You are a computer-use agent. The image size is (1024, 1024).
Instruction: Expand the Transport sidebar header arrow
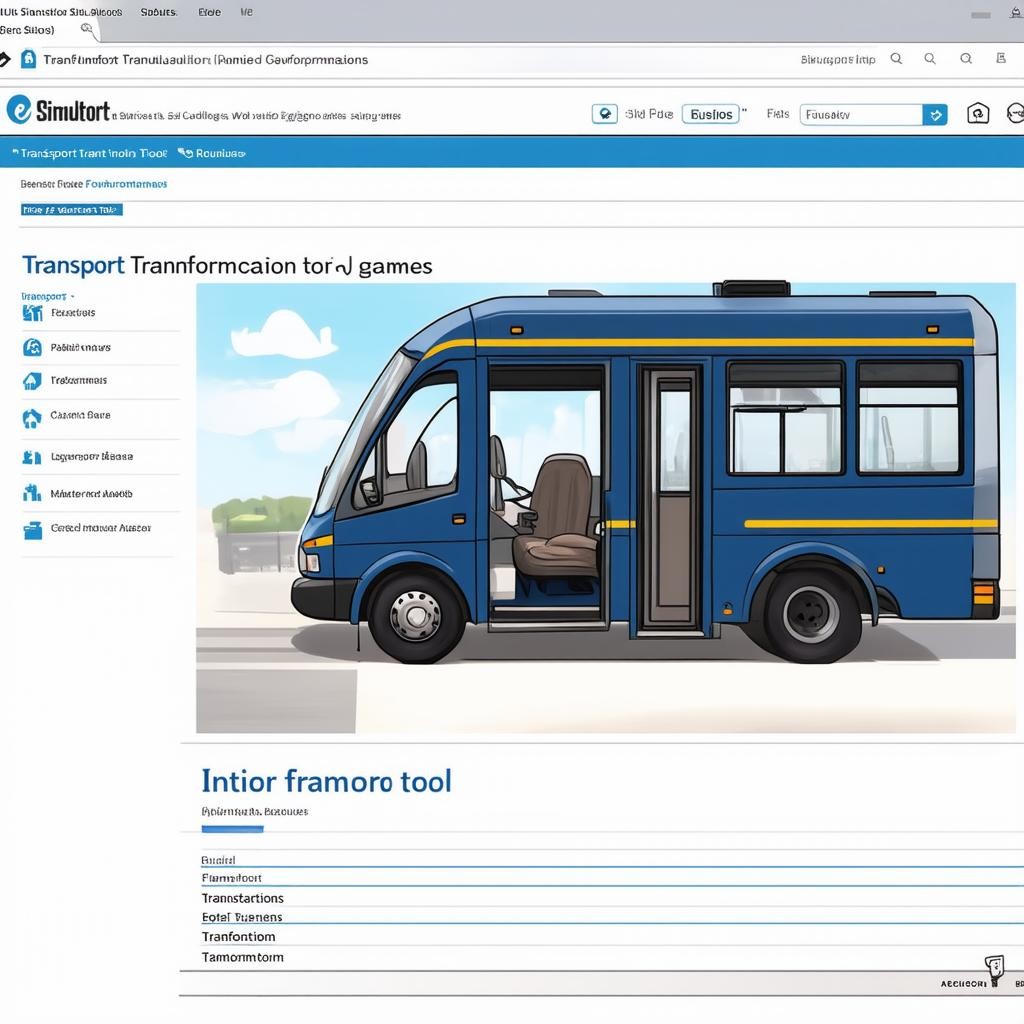(72, 297)
